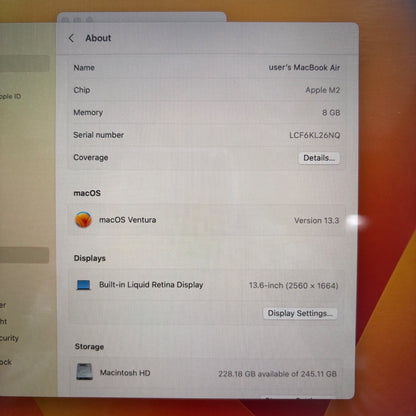
Task: Click the 13.6-inch (2560 × 1664) value
Action: coord(293,285)
